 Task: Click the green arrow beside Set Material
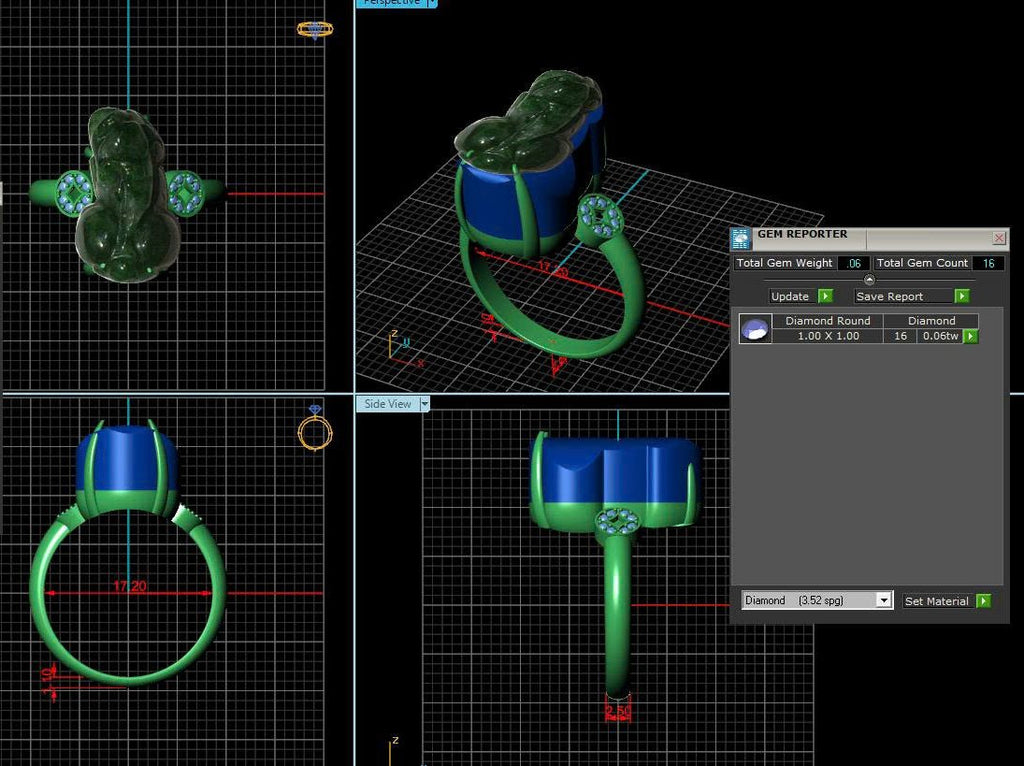coord(984,601)
